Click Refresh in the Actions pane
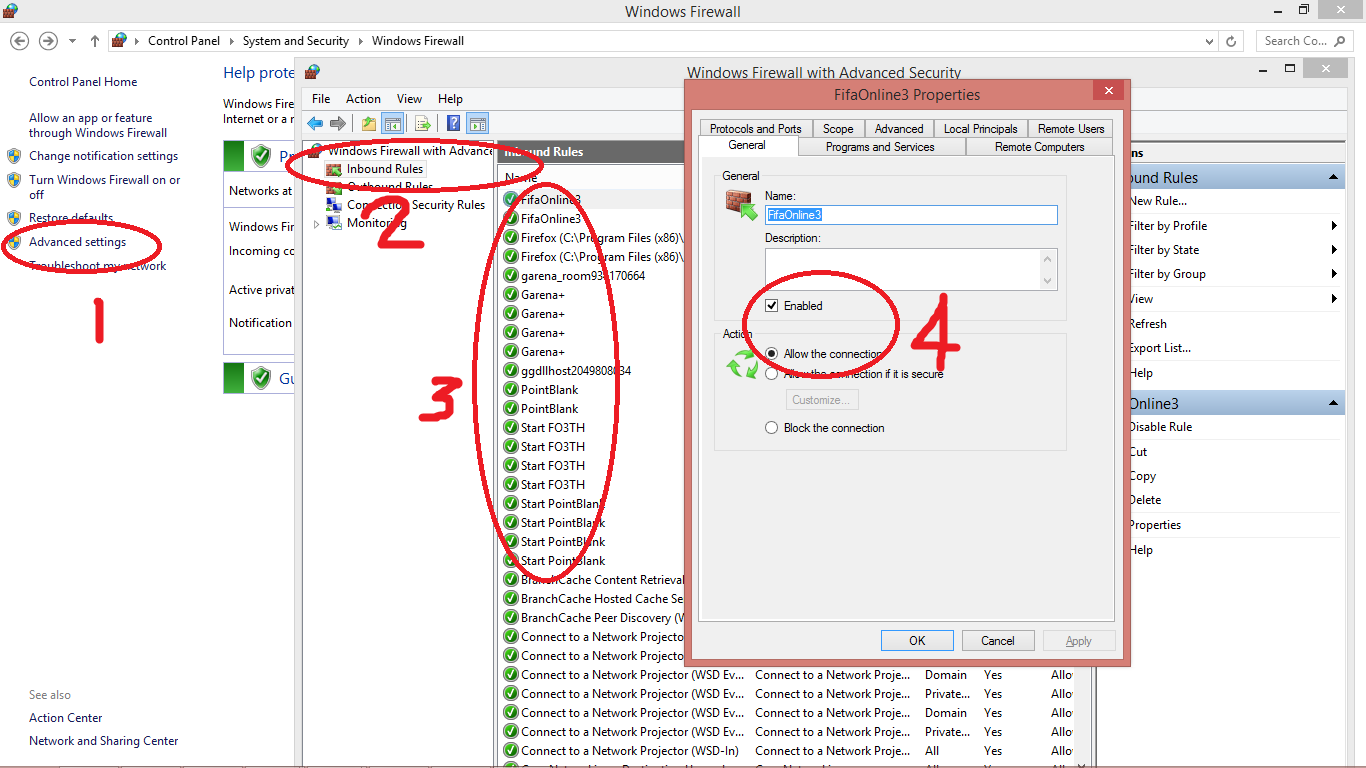 tap(1147, 324)
